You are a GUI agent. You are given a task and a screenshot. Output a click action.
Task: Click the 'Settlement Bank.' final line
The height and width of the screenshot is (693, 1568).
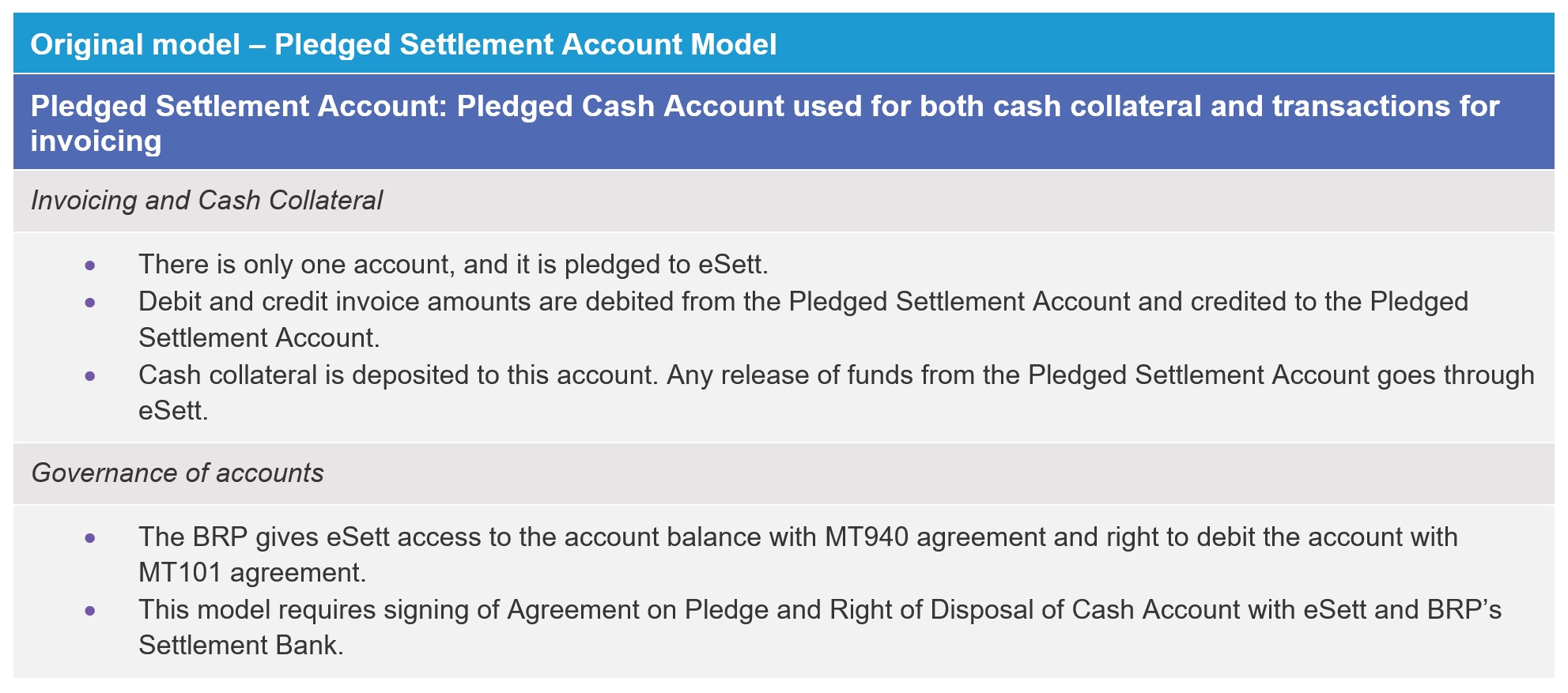pyautogui.click(x=241, y=646)
